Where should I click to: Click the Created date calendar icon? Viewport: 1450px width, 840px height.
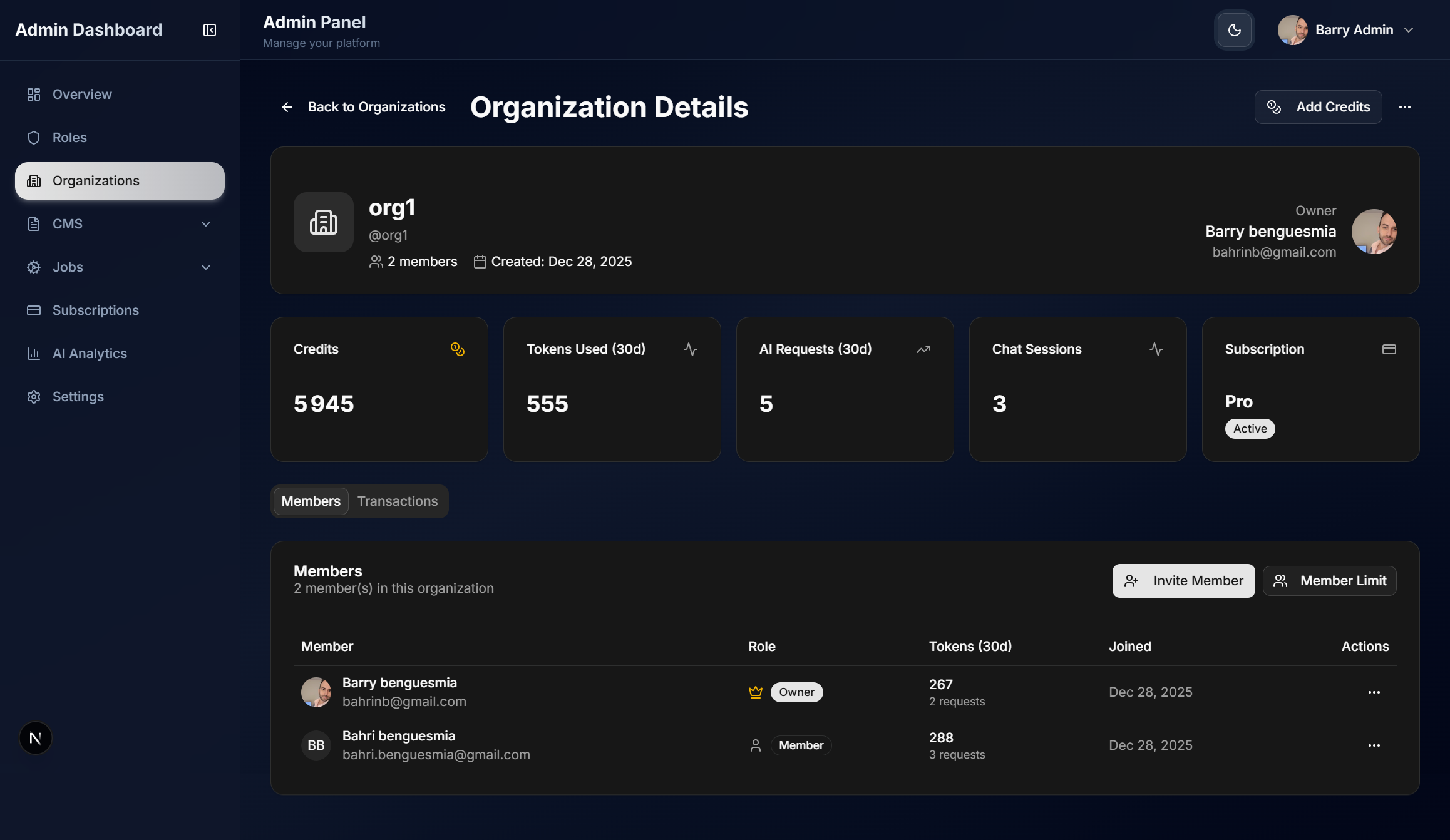480,262
